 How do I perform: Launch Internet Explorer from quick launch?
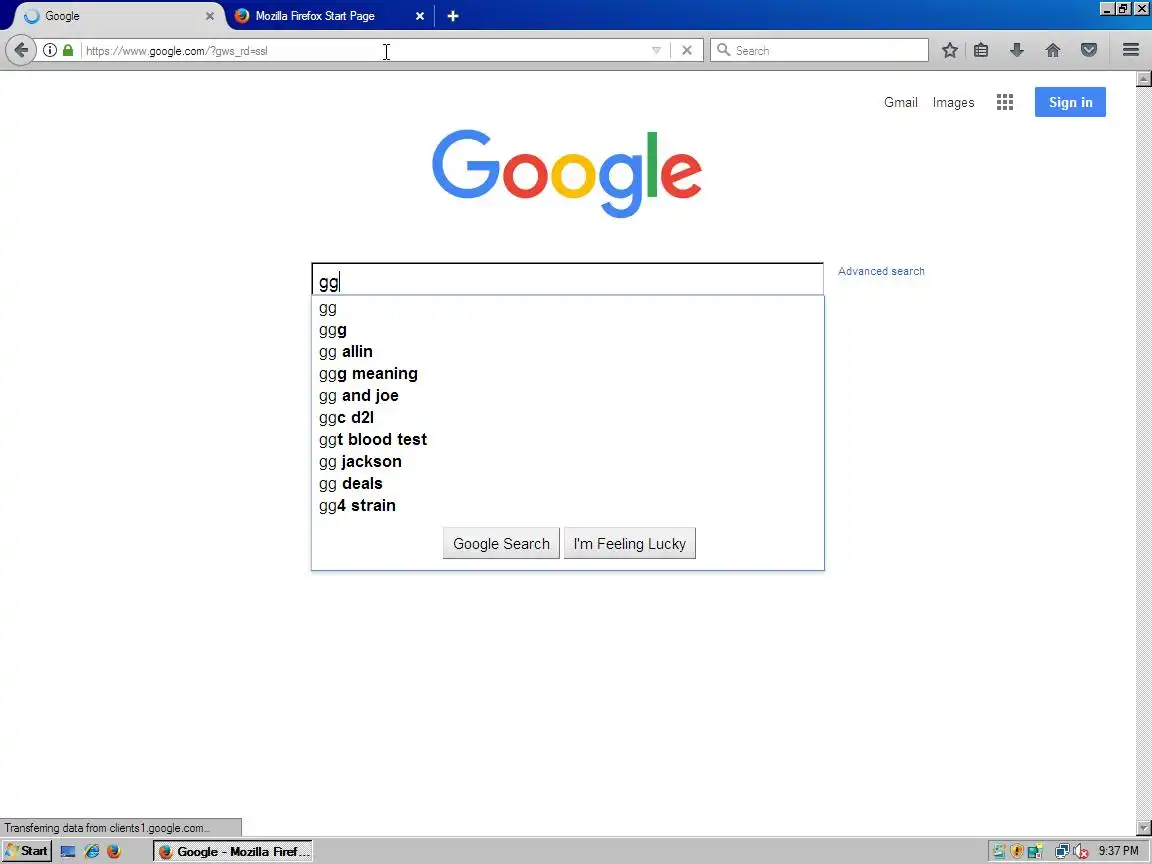pos(91,852)
